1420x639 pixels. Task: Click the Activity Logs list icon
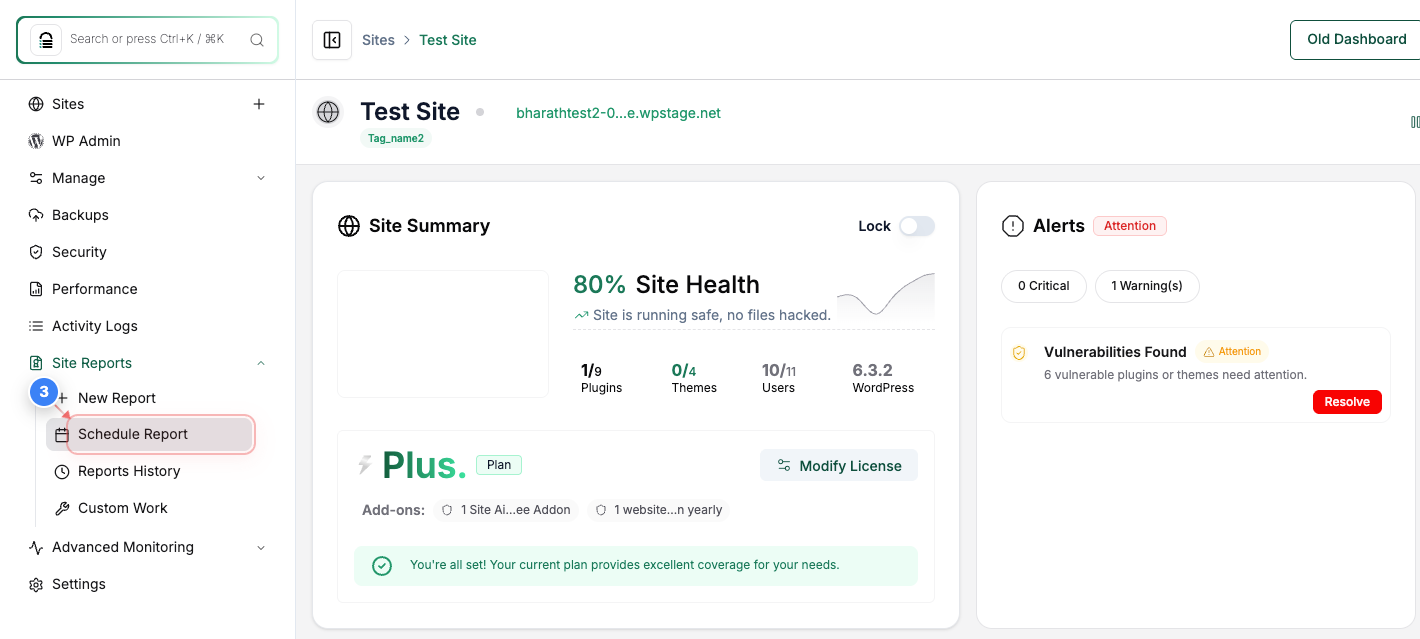point(36,326)
